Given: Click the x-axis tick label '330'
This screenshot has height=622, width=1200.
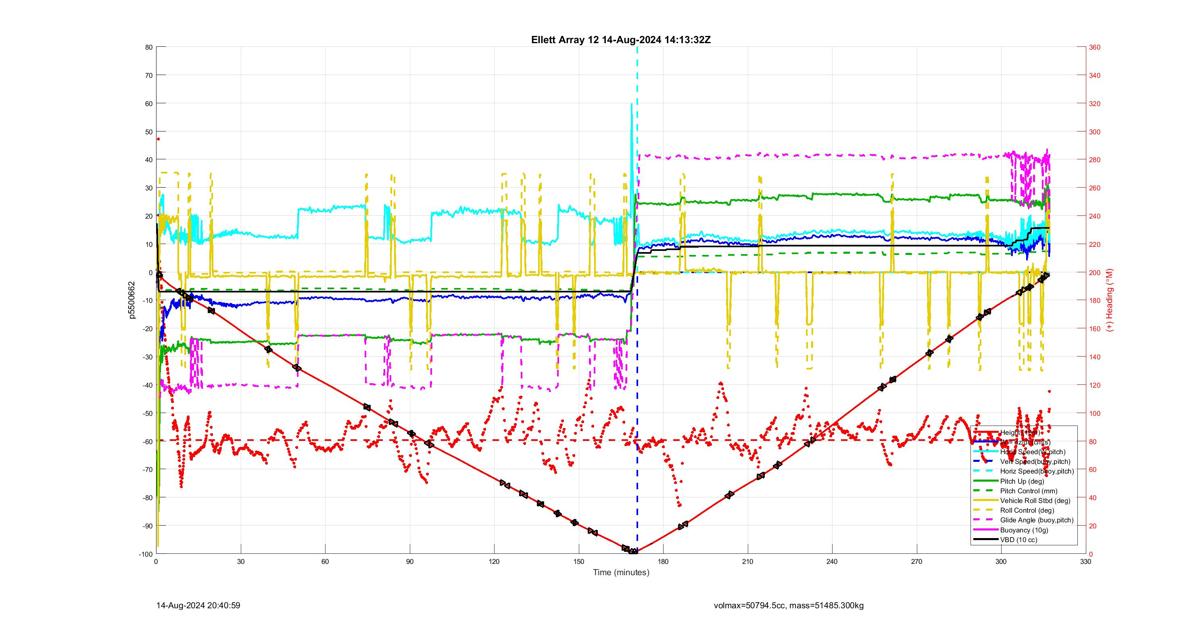Looking at the screenshot, I should click(x=1085, y=562).
